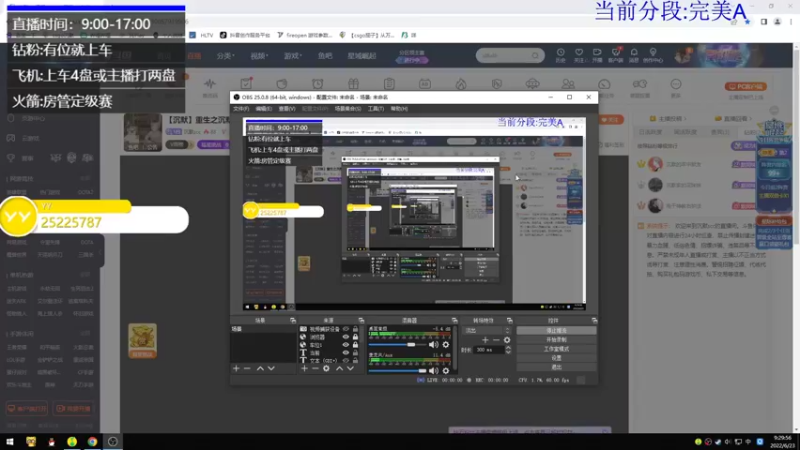Open the 场景集合(S) menu in OBS
The height and width of the screenshot is (450, 800).
click(x=347, y=109)
